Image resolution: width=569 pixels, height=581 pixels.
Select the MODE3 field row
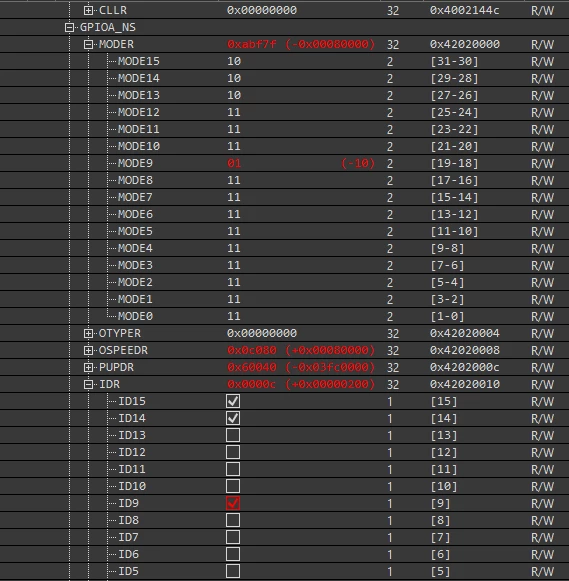284,265
